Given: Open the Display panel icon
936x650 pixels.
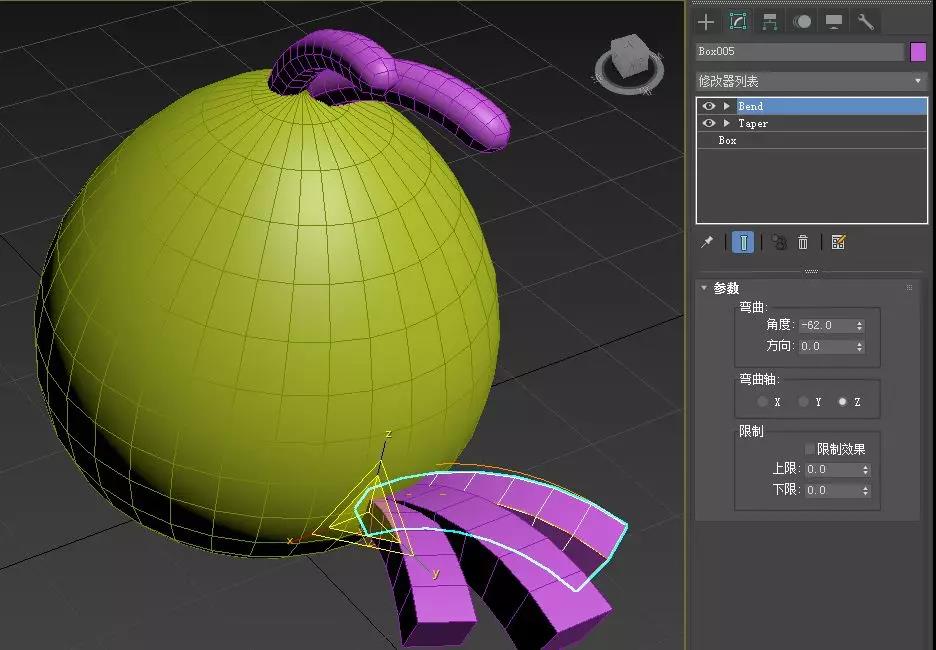Looking at the screenshot, I should click(x=834, y=21).
